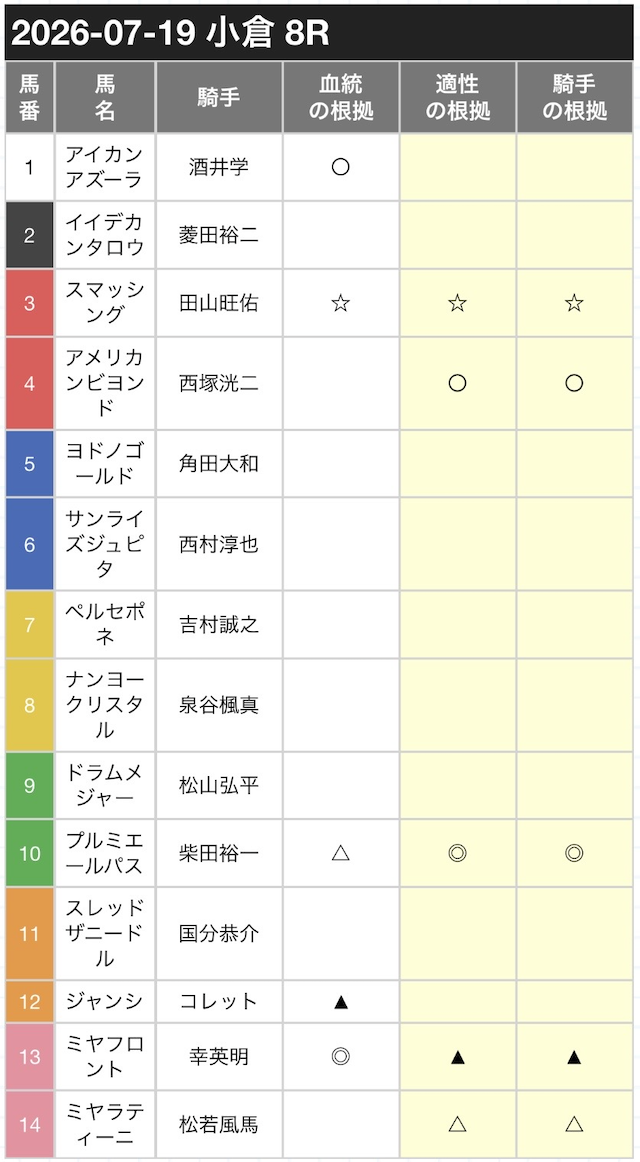Click the ☆ mark in スマッシング's 適性の根拠 cell
This screenshot has width=640, height=1162.
click(x=457, y=303)
